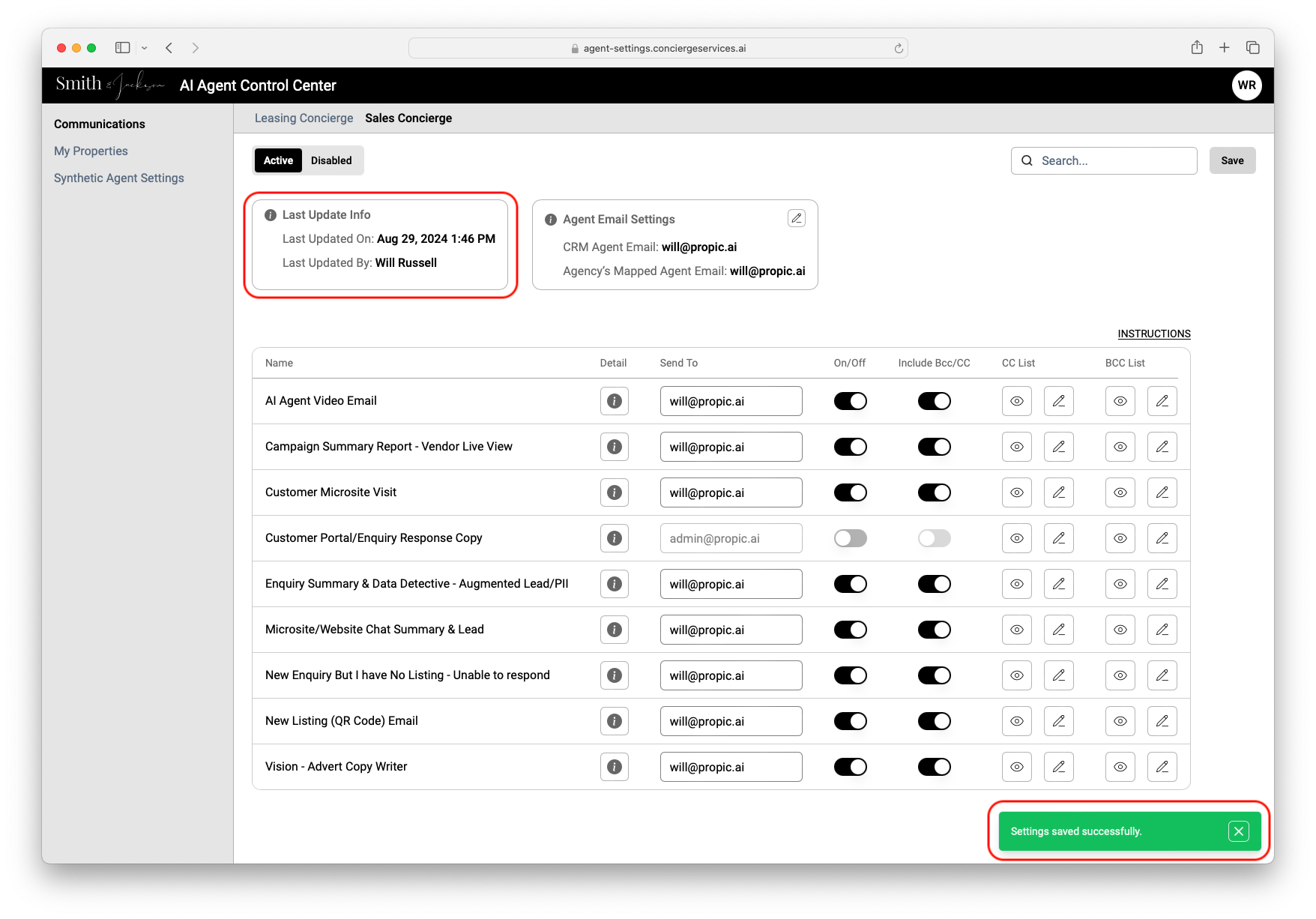Turn off New Enquiry No Listing On/Off switch
The image size is (1316, 919).
point(851,675)
